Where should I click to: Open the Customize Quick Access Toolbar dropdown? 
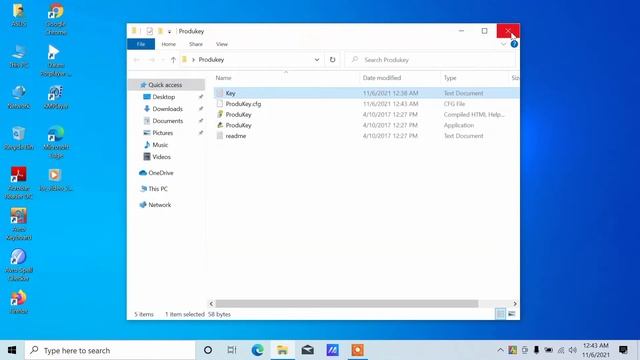tap(169, 31)
